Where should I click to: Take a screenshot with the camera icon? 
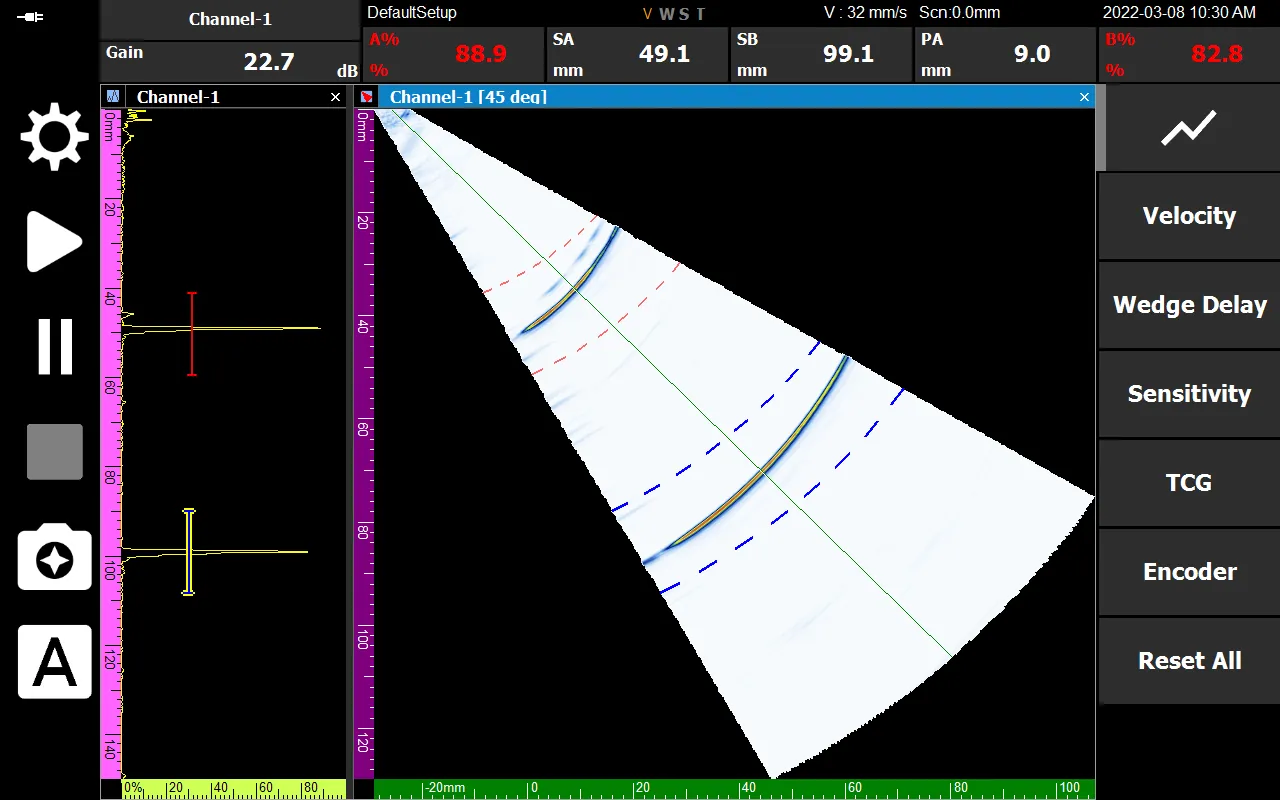(55, 557)
